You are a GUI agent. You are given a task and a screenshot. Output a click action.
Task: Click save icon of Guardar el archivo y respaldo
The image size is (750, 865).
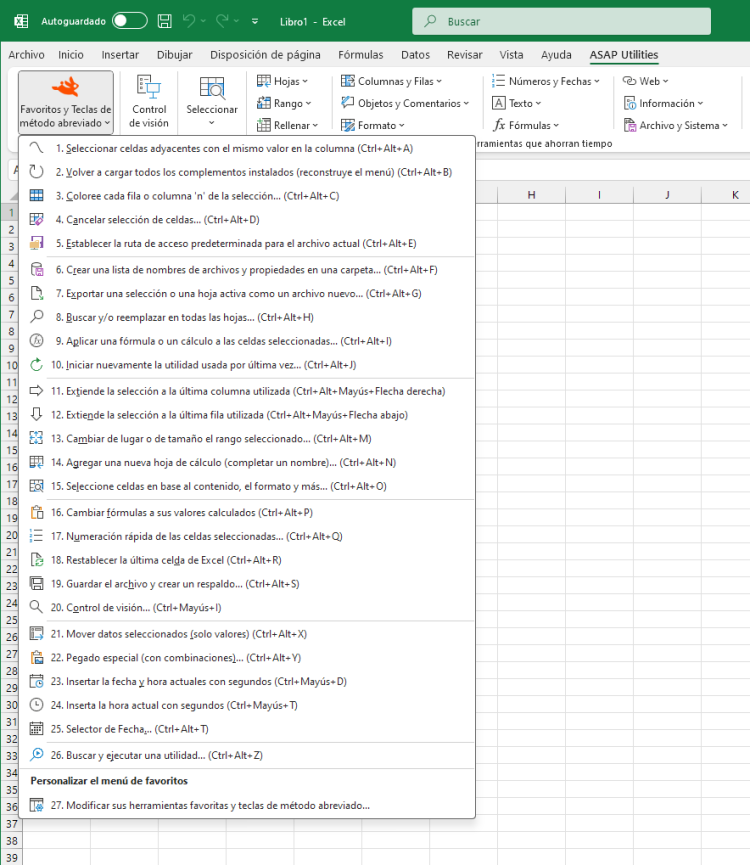(x=36, y=583)
